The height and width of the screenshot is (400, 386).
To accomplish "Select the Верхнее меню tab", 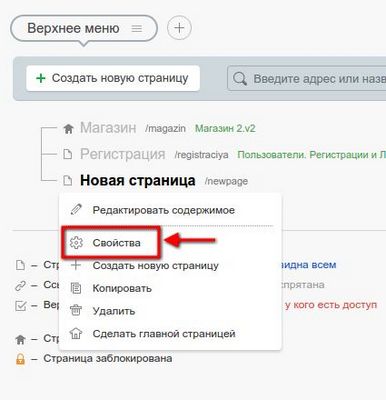I will [x=73, y=28].
